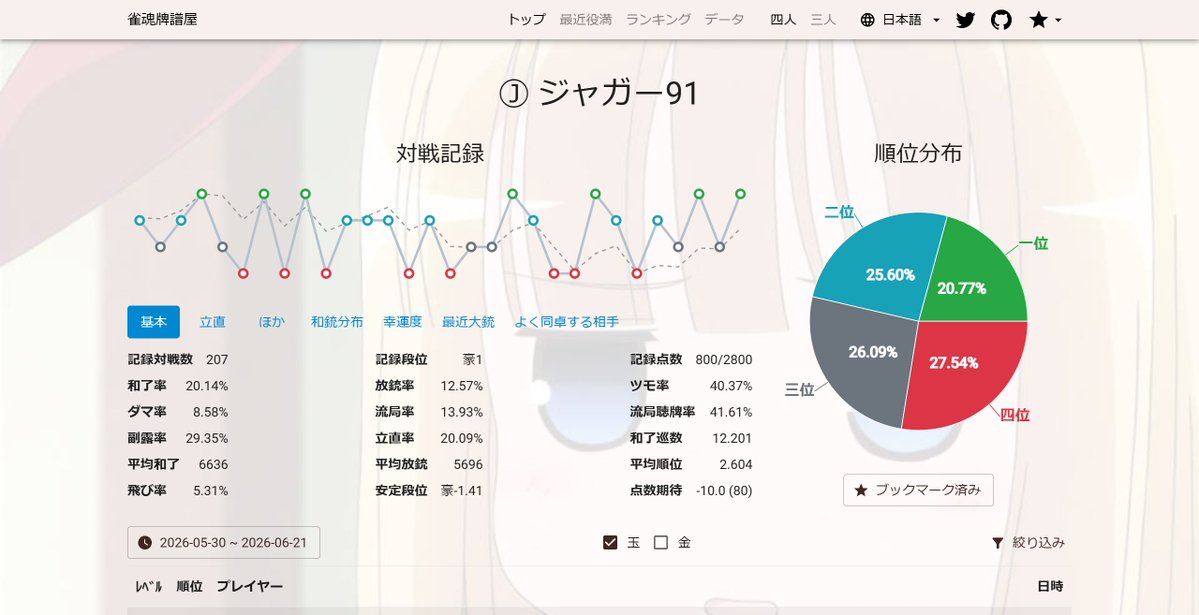The width and height of the screenshot is (1199, 615).
Task: Click the 雀魂牌譜屋 site title
Action: point(162,20)
